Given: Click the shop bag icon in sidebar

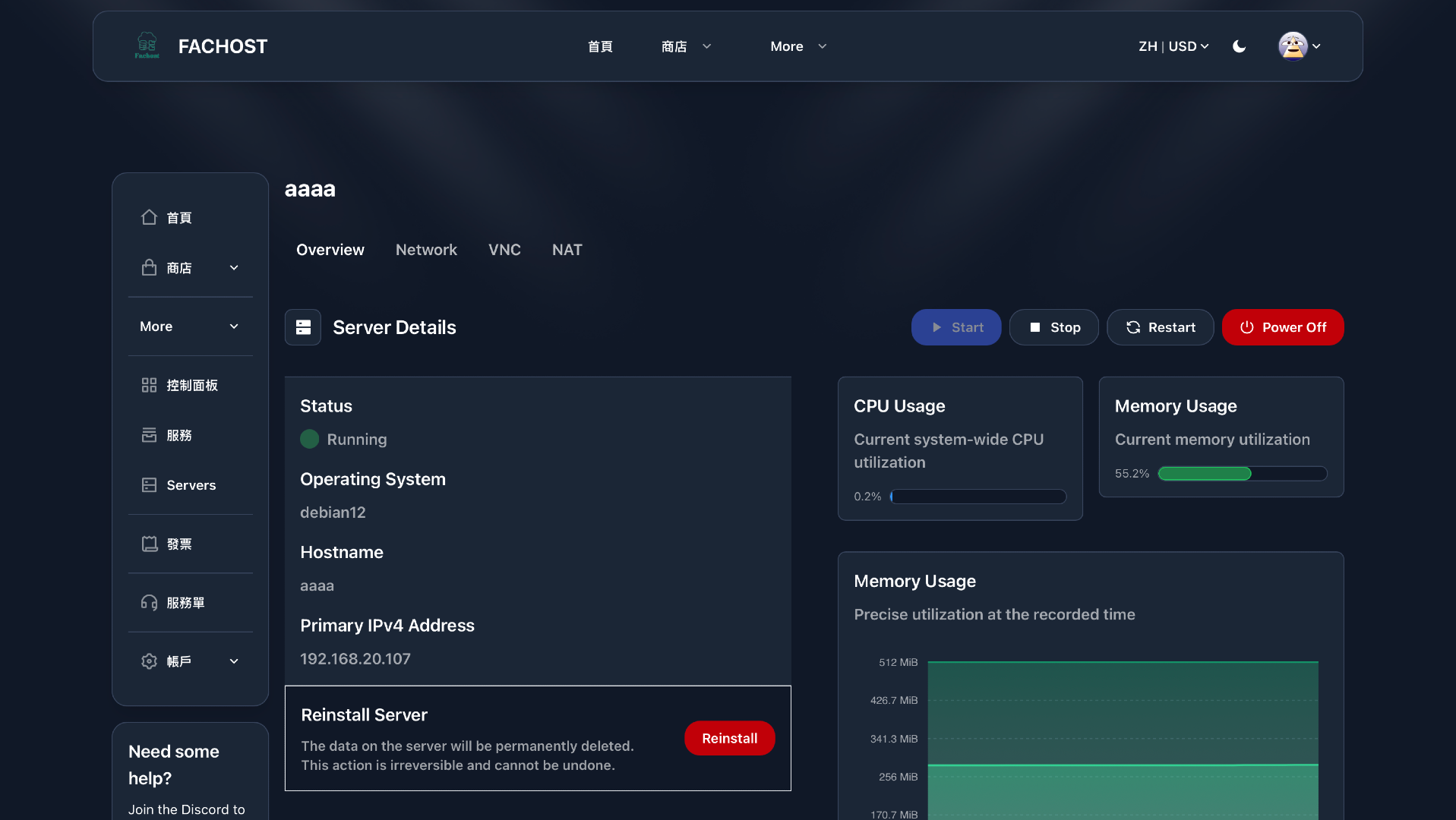Looking at the screenshot, I should pos(149,268).
